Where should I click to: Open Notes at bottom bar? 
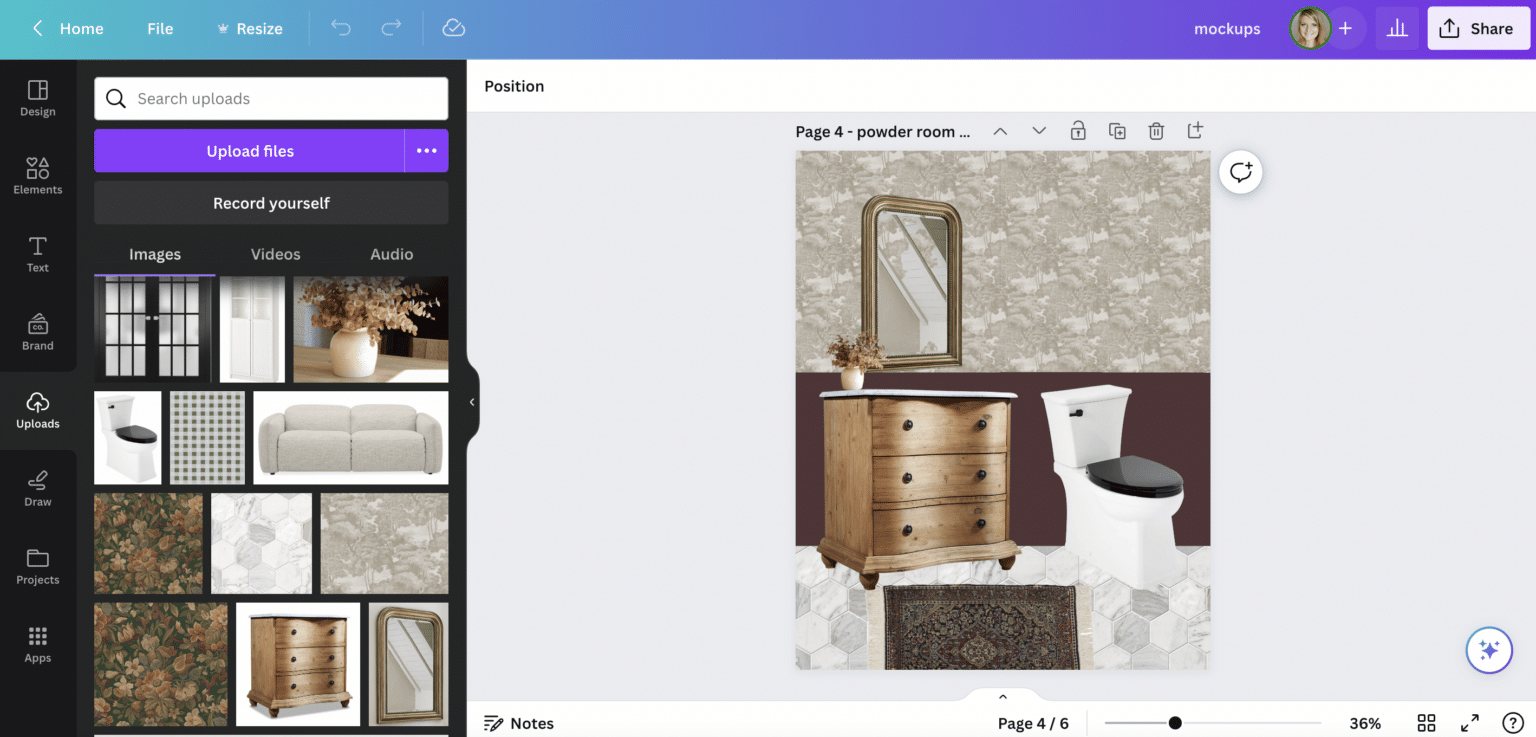(519, 723)
